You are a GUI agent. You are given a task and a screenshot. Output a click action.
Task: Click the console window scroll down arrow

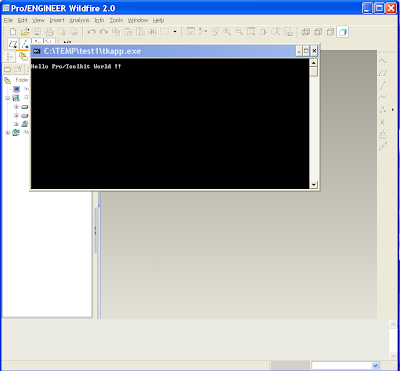click(313, 184)
